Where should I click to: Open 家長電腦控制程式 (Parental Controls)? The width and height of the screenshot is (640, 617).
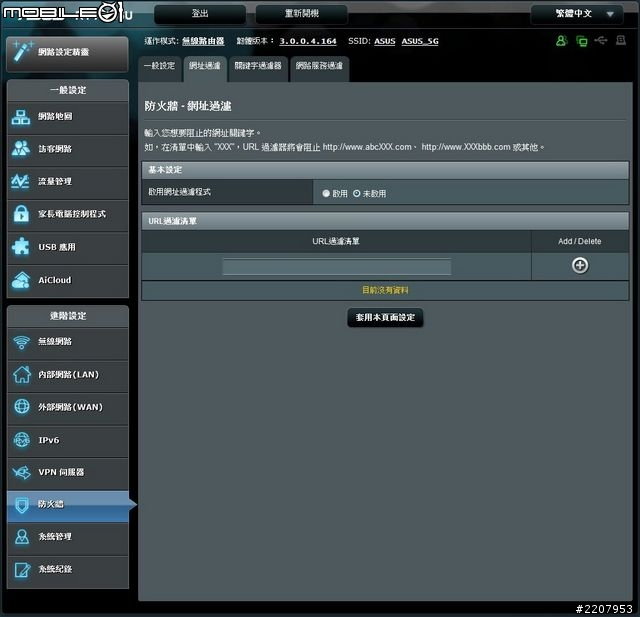click(66, 214)
